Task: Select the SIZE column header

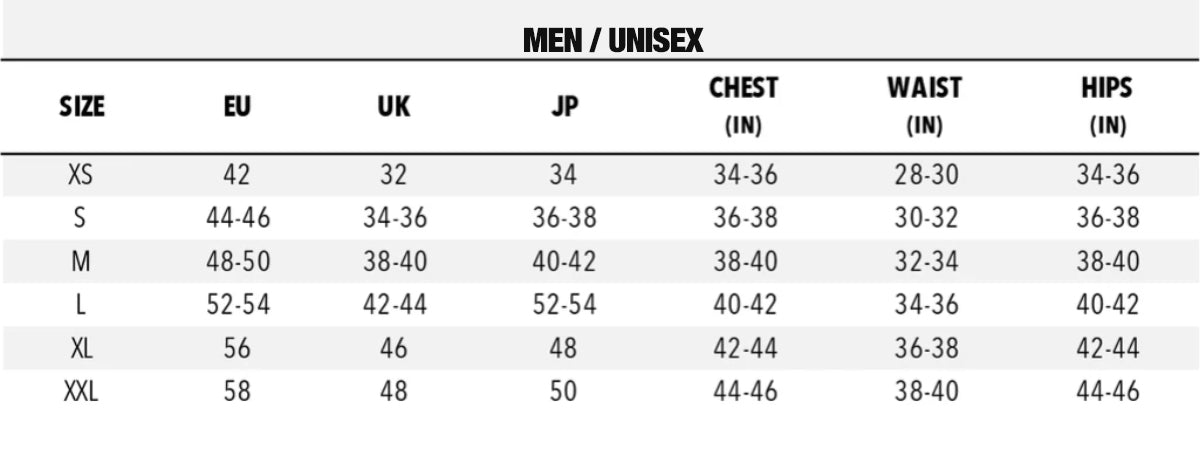Action: (x=82, y=106)
